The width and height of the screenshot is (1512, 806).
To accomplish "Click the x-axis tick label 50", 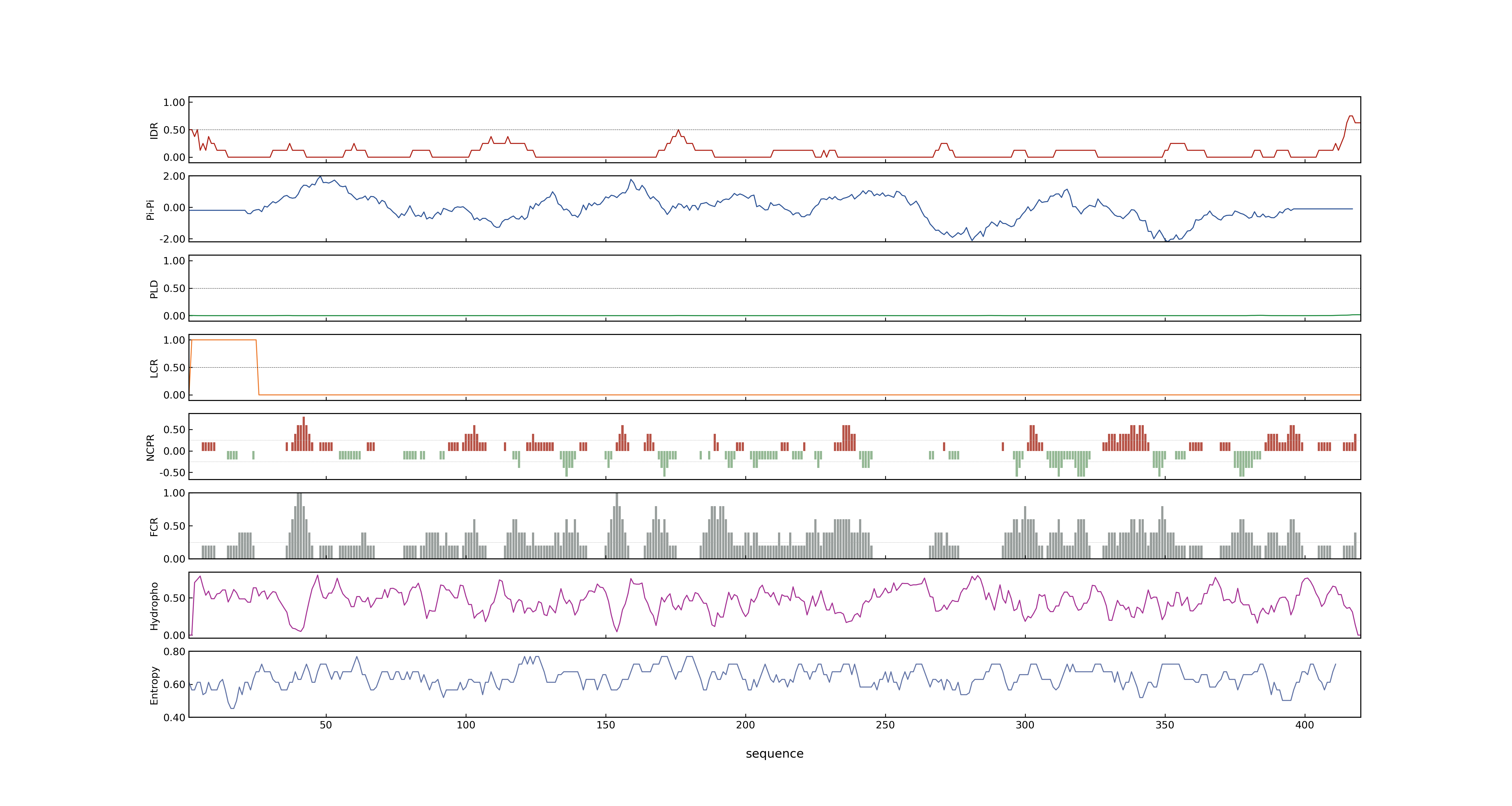I will pos(326,725).
